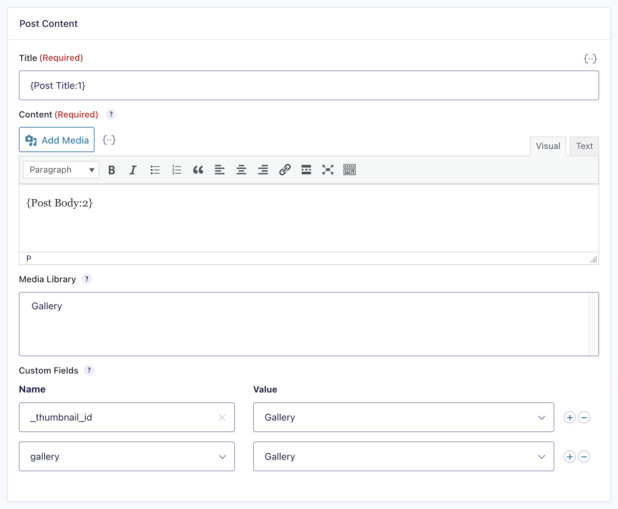618x509 pixels.
Task: Open the gallery name dropdown
Action: click(127, 457)
